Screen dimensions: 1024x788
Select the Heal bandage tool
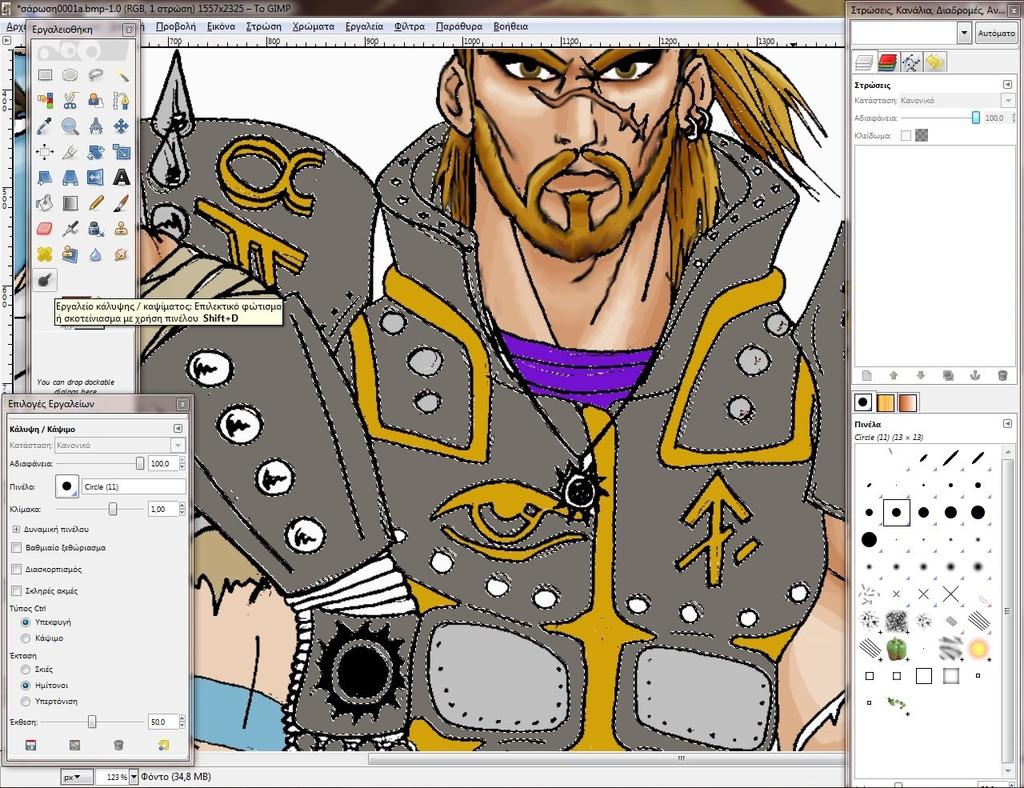[x=44, y=254]
